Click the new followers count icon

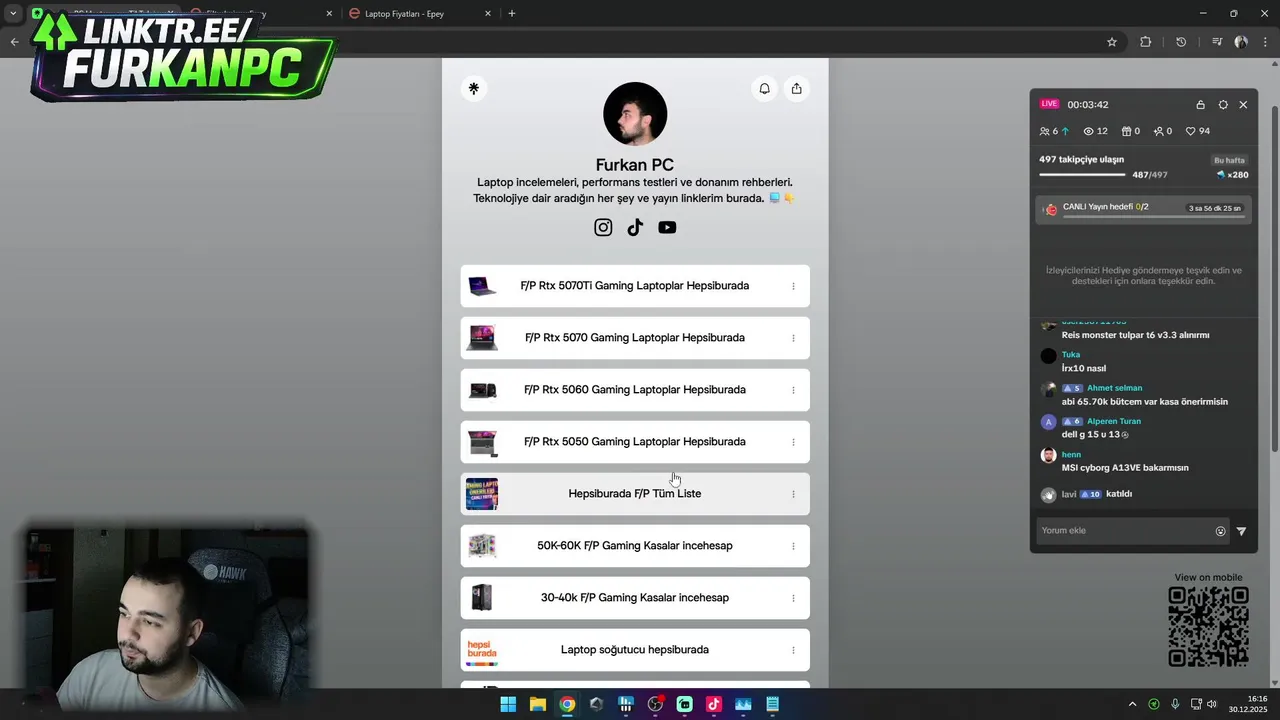point(1158,131)
